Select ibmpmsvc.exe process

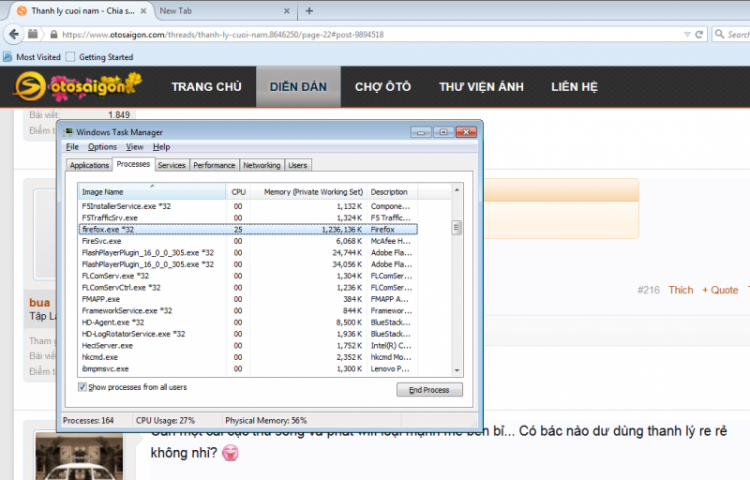coord(248,369)
